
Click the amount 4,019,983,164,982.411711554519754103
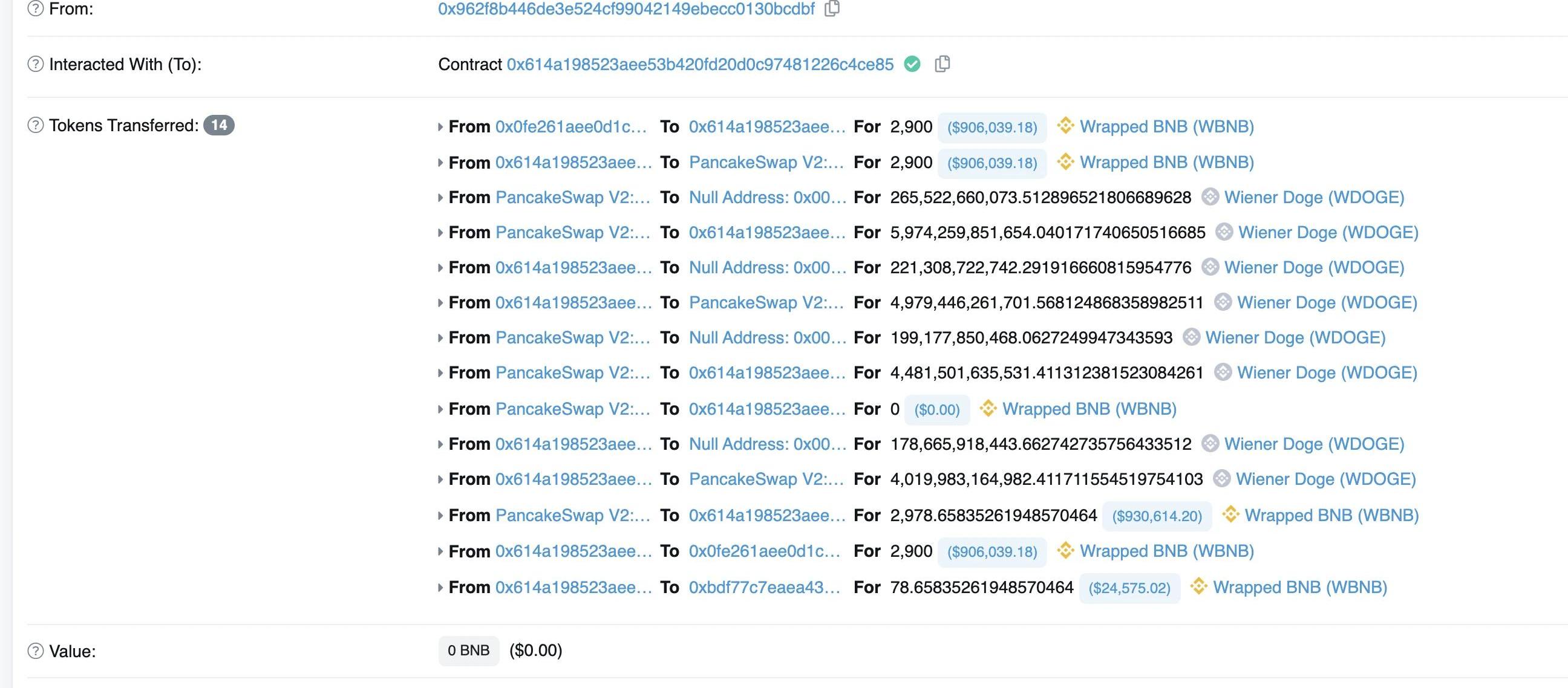[x=1047, y=479]
